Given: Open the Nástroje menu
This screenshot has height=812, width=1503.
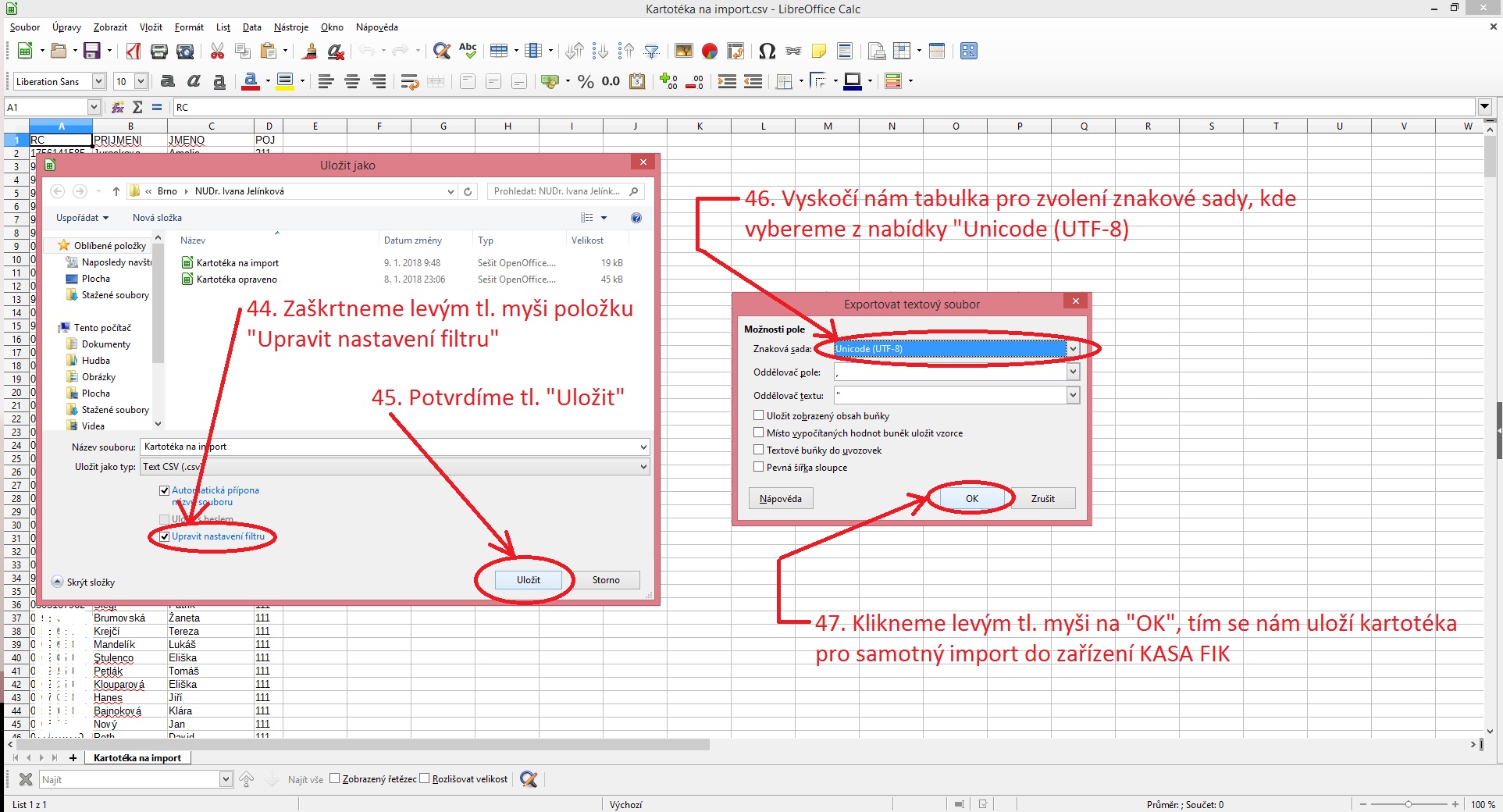Looking at the screenshot, I should pyautogui.click(x=291, y=27).
